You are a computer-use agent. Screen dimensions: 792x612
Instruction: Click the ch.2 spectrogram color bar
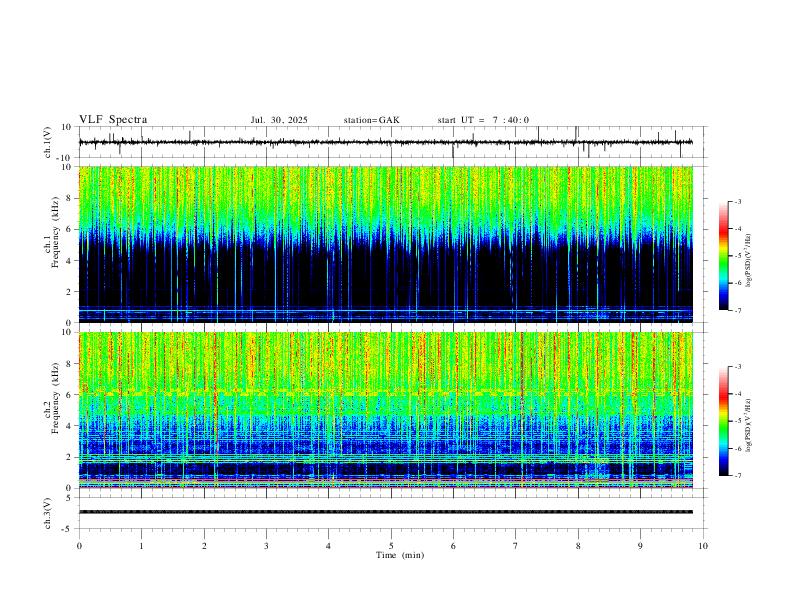click(724, 421)
